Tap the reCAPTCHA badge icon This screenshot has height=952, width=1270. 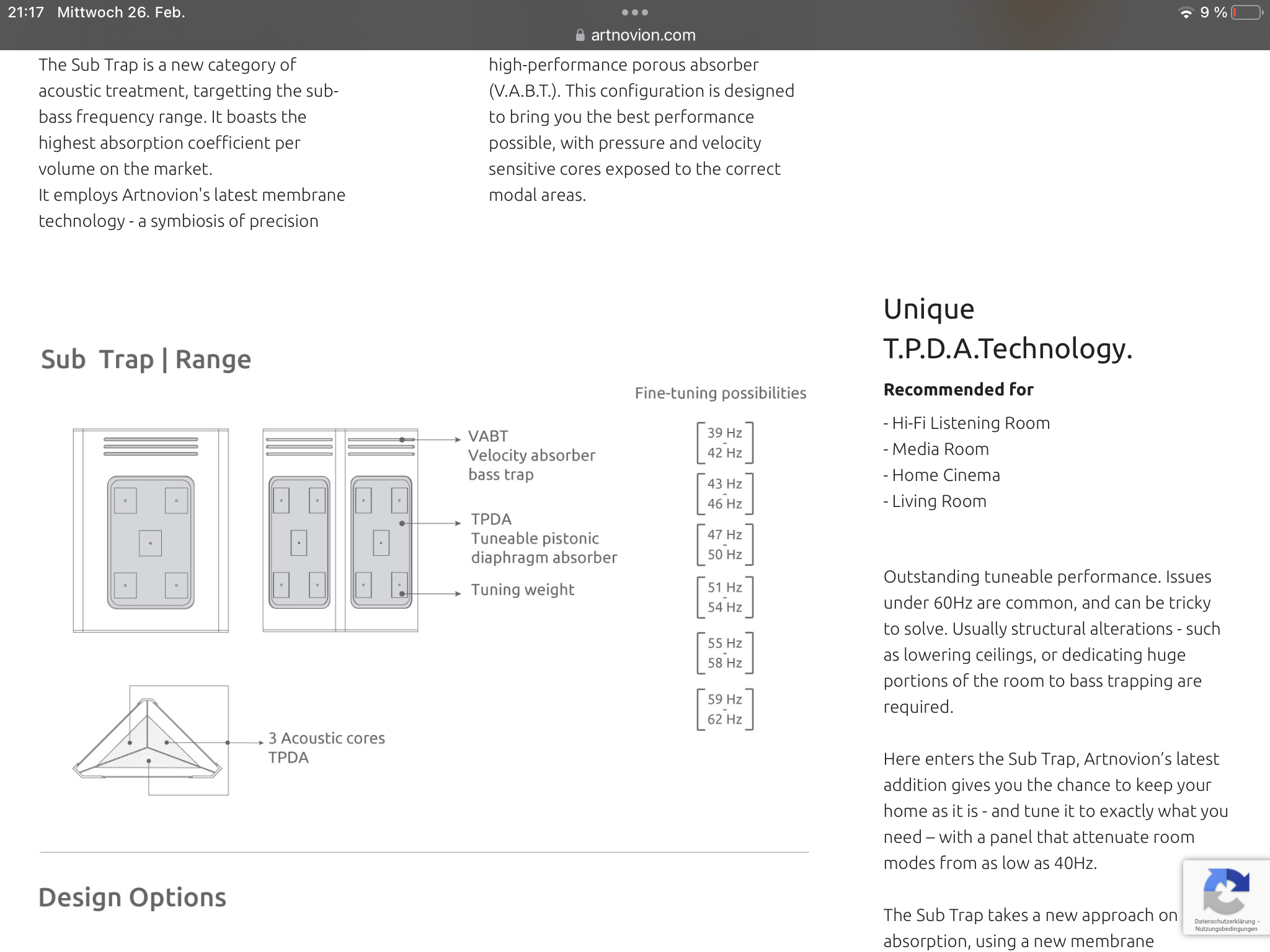click(x=1226, y=891)
